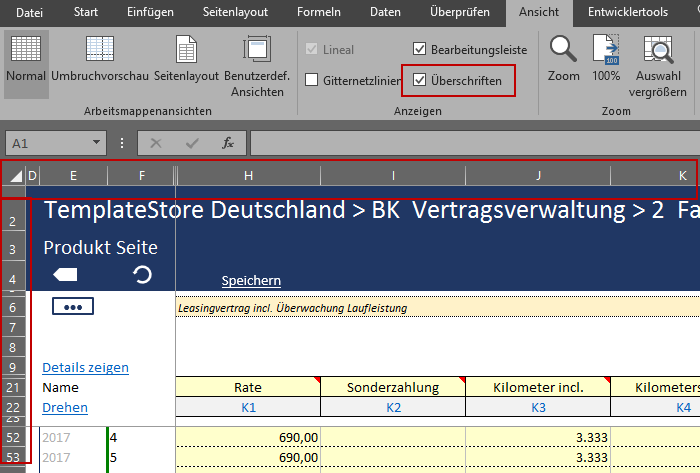
Task: Uncheck the Überschriften checkbox
Action: 420,80
